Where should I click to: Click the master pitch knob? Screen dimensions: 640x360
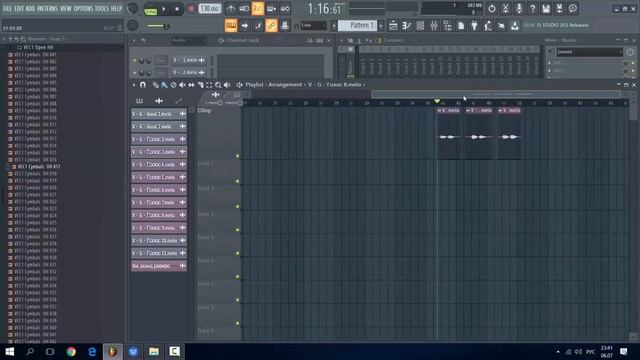tap(133, 25)
